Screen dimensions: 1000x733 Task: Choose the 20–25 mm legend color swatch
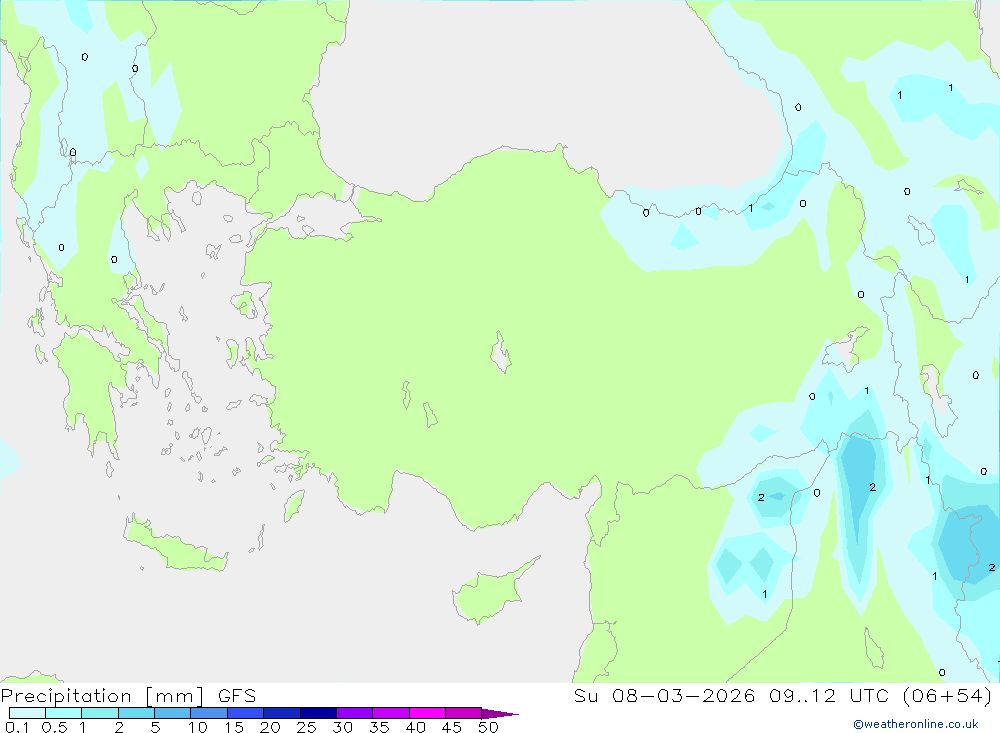pos(281,713)
